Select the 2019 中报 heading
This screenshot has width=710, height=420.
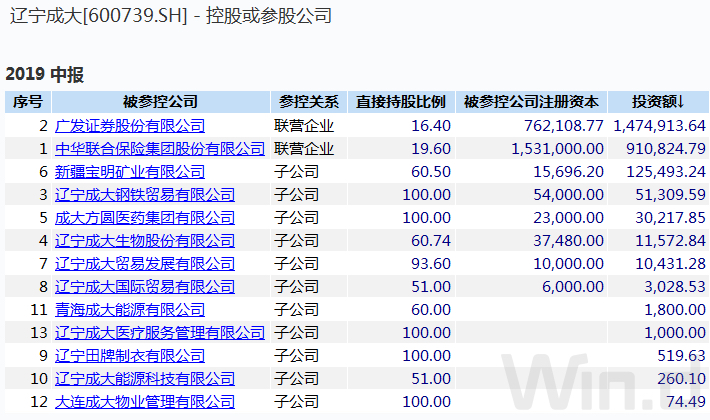tap(44, 75)
